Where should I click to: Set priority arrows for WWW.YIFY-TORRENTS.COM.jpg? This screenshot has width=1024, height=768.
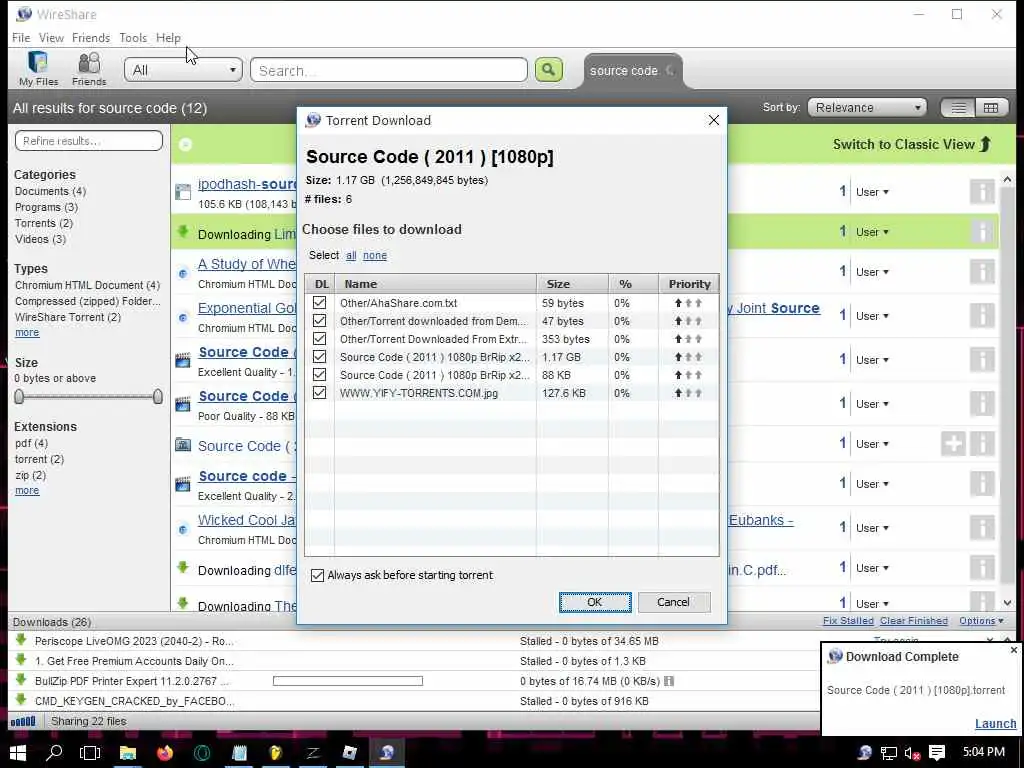(x=688, y=393)
